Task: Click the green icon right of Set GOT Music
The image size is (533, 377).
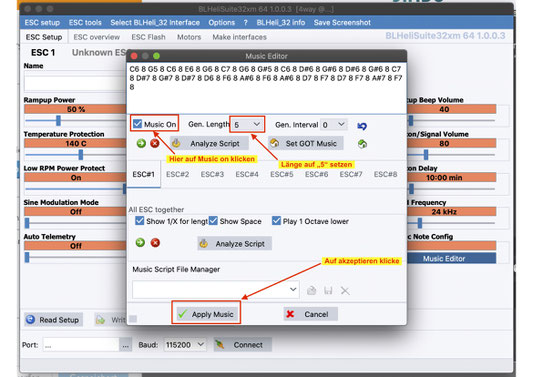Action: [362, 144]
